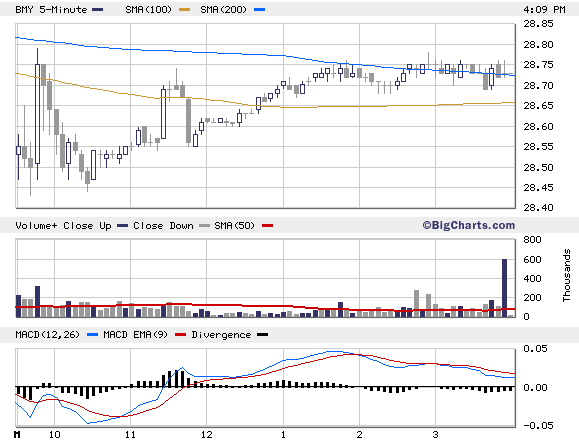Click the SMA(50) volume legend label
This screenshot has height=444, width=579.
(234, 226)
